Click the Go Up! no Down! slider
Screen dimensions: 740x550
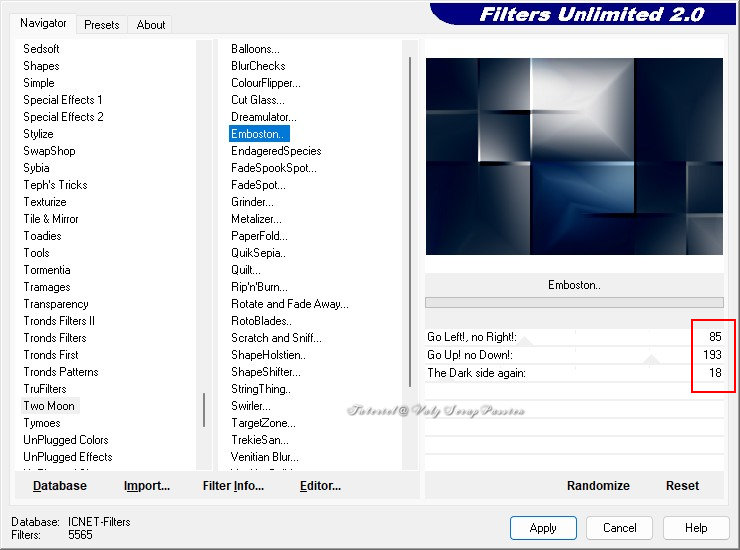pyautogui.click(x=610, y=355)
